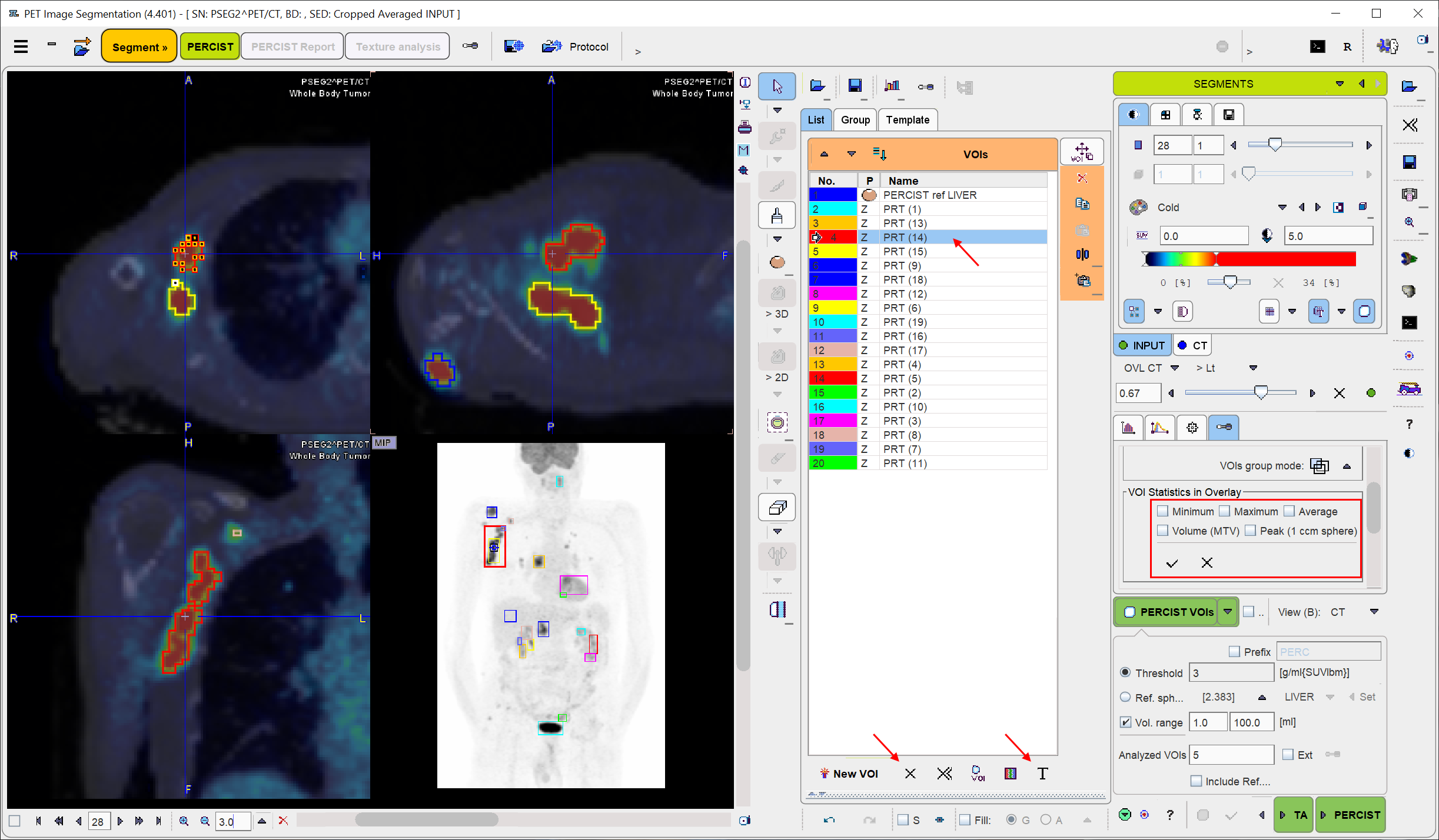
Task: Click the load VOI folder icon
Action: [817, 86]
